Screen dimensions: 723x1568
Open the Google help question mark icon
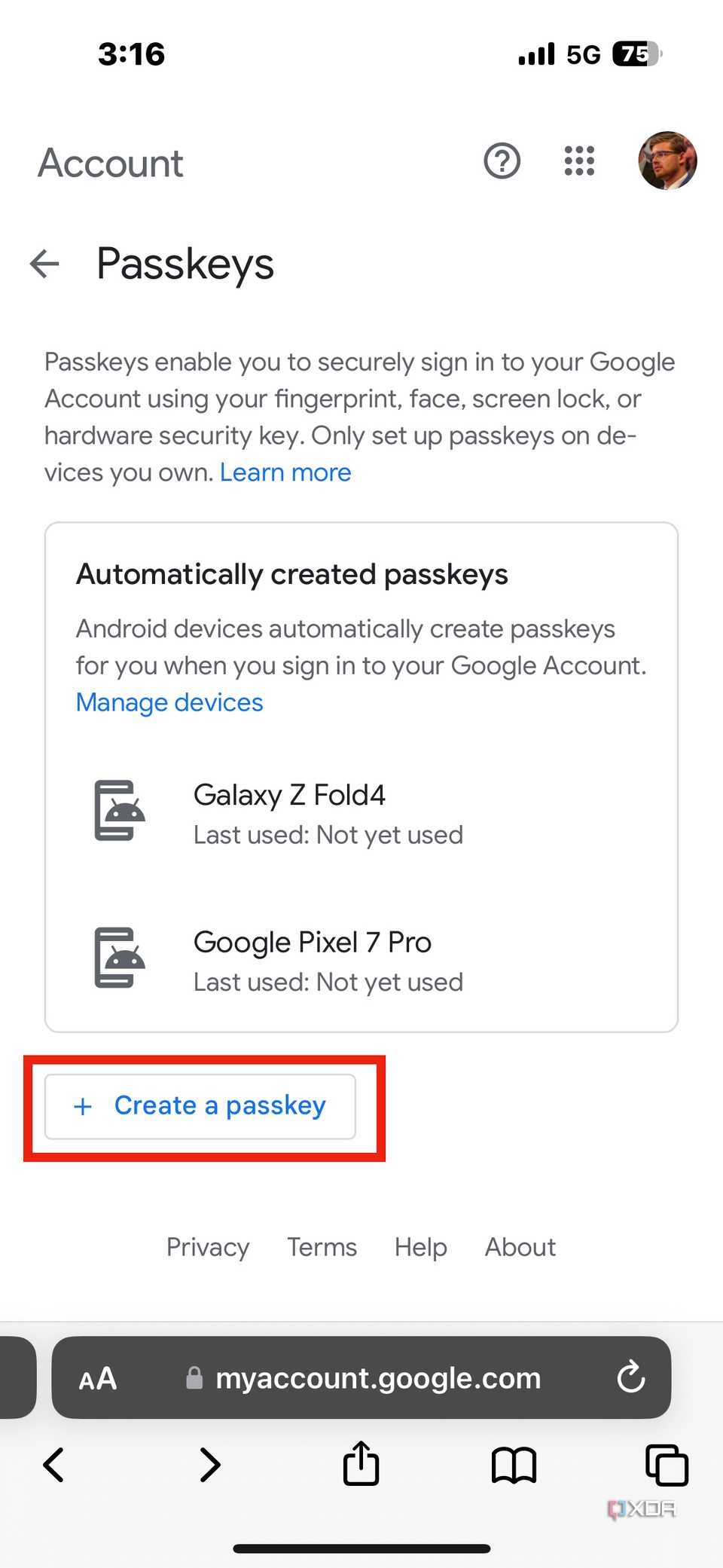click(x=502, y=160)
